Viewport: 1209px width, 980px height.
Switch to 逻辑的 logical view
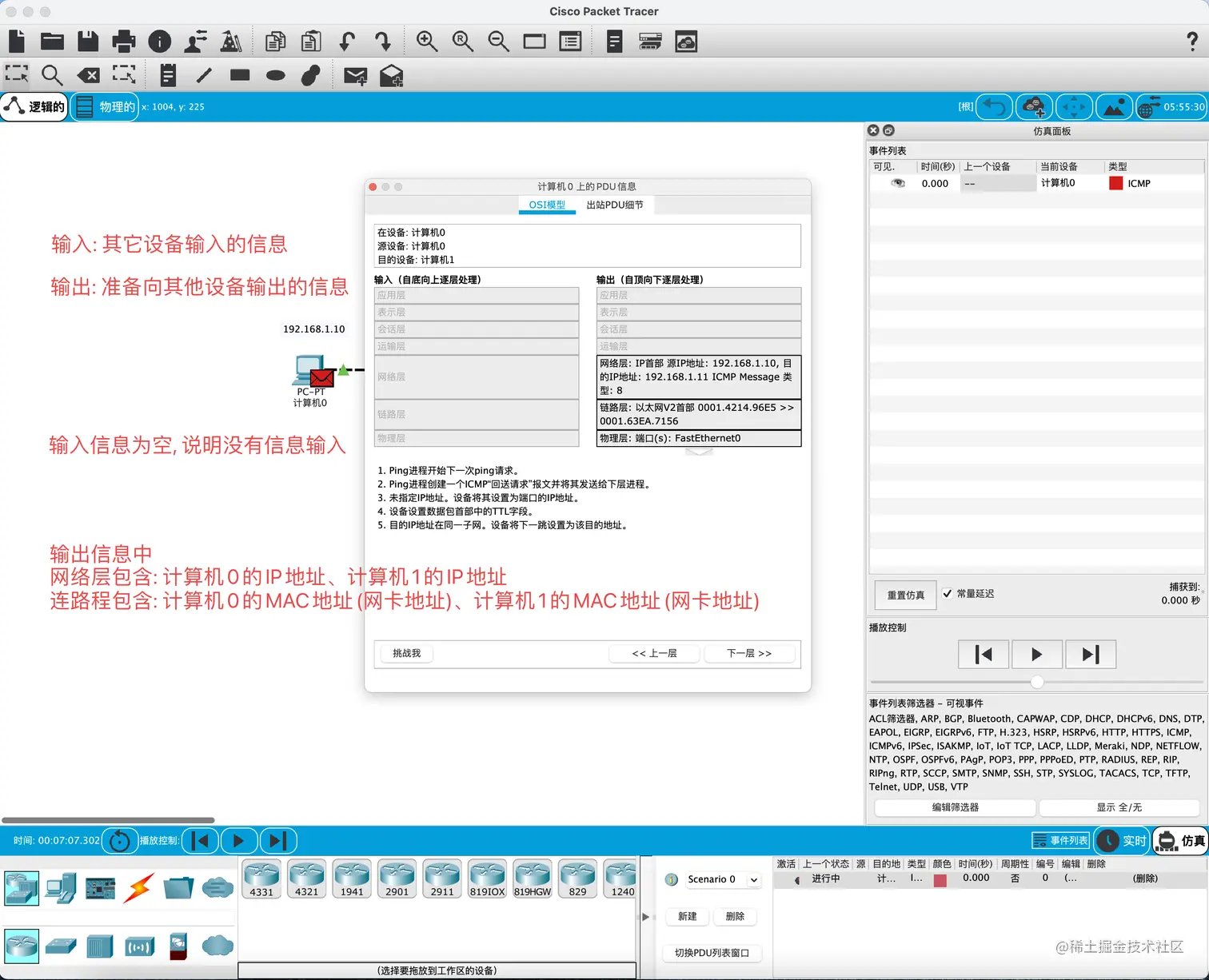tap(35, 106)
